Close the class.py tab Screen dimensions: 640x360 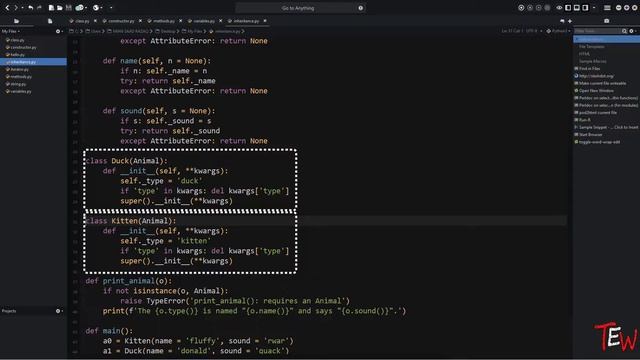[96, 21]
